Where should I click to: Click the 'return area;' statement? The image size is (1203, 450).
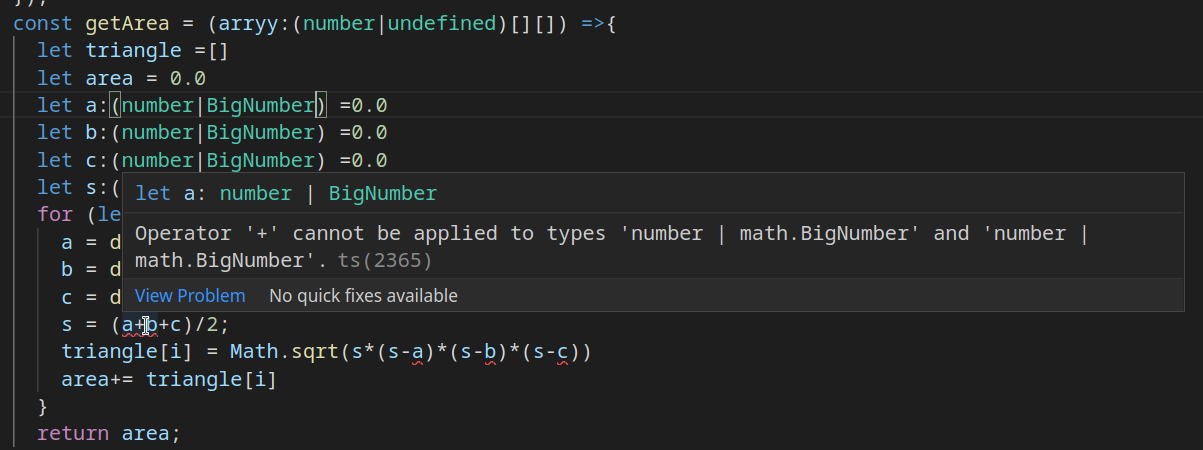coord(109,434)
